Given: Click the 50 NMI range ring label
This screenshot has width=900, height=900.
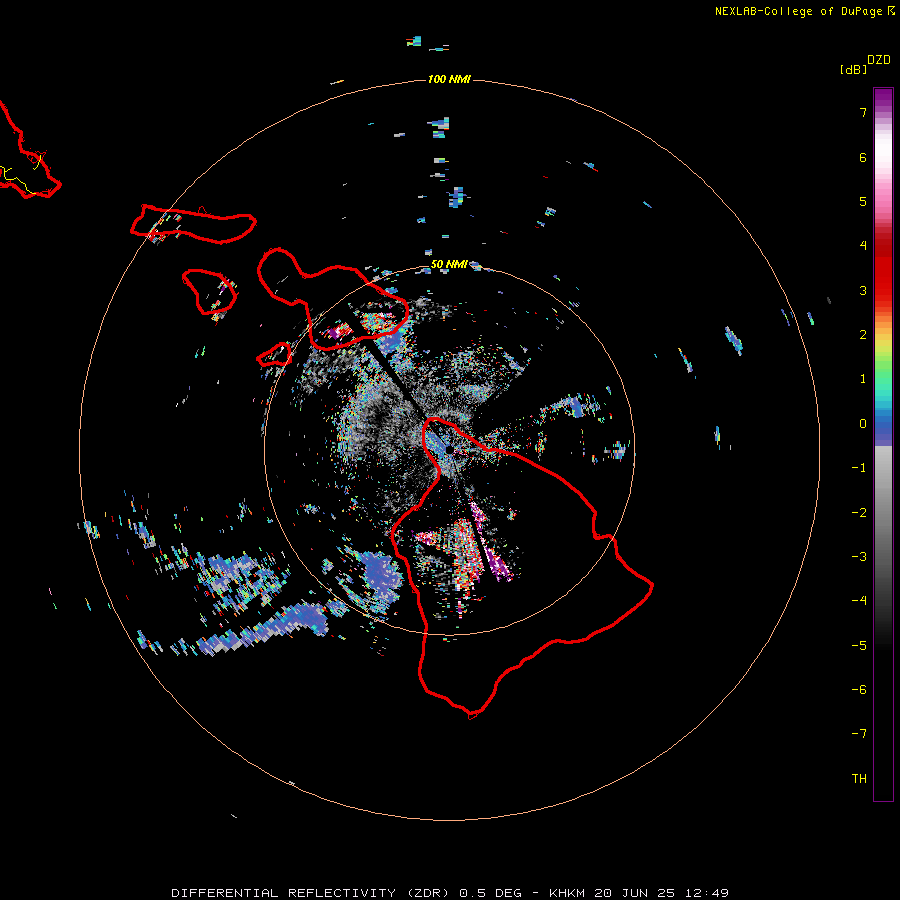Looking at the screenshot, I should tap(449, 265).
